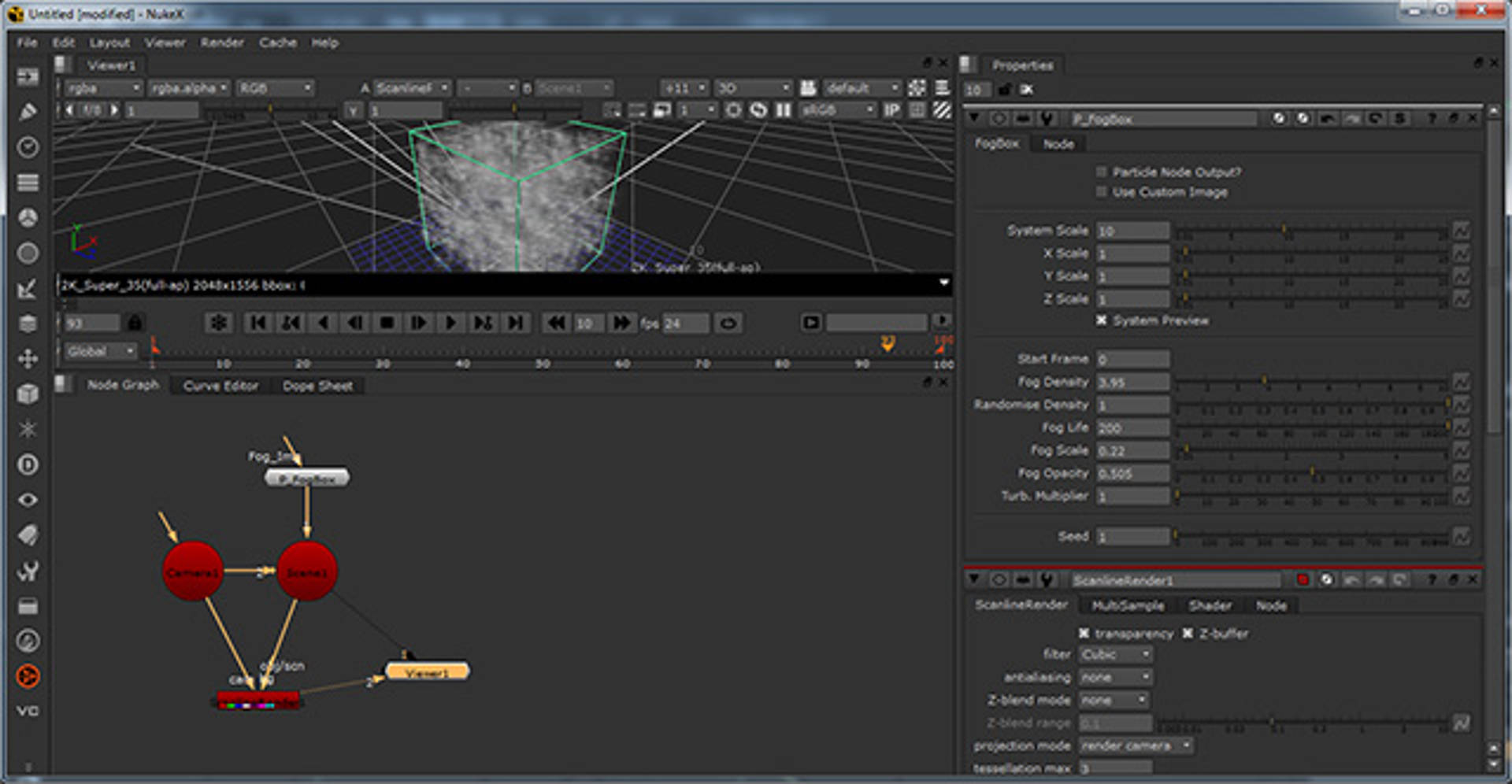Viewport: 1512px width, 784px height.
Task: Click the P_FogBox help question icon
Action: tap(1432, 118)
